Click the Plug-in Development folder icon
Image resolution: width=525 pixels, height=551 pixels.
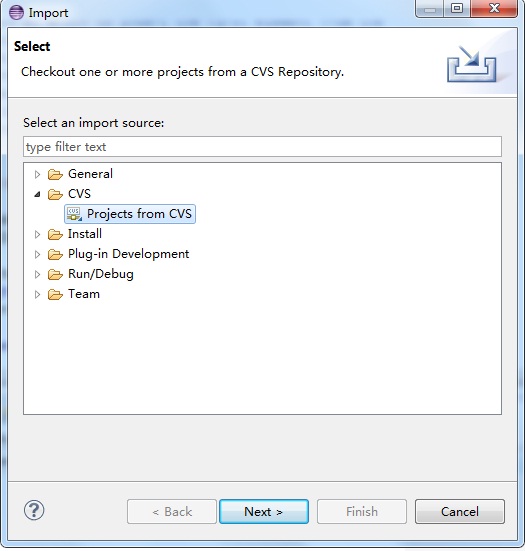tap(55, 254)
